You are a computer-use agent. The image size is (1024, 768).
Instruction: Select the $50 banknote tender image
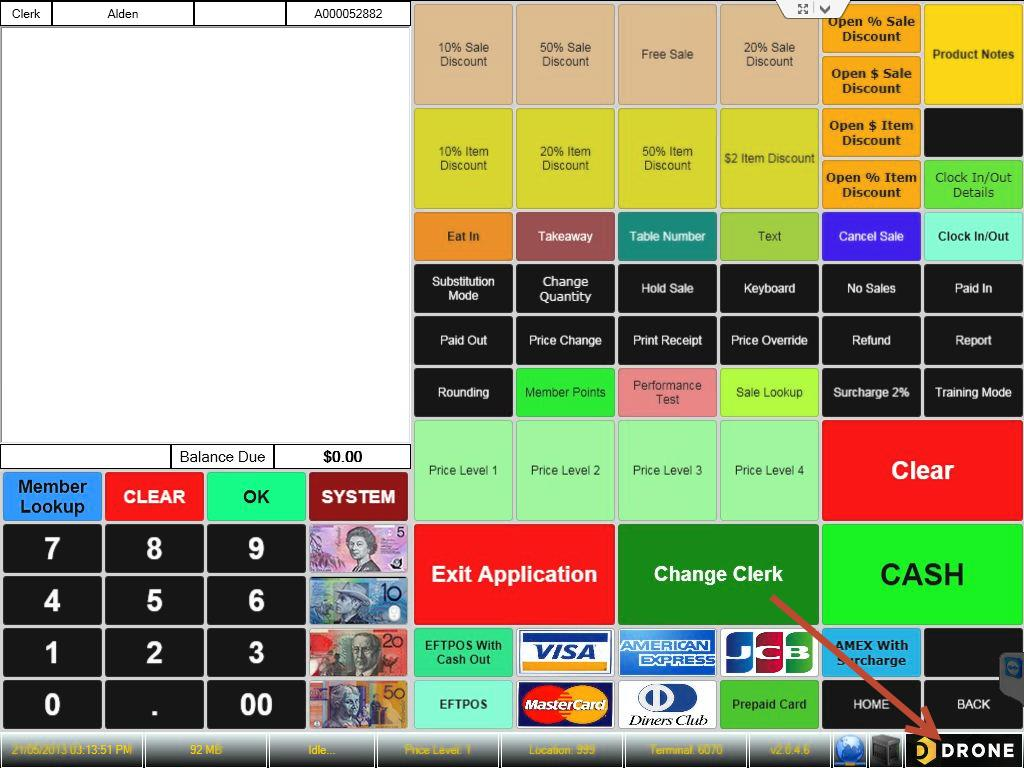point(358,704)
